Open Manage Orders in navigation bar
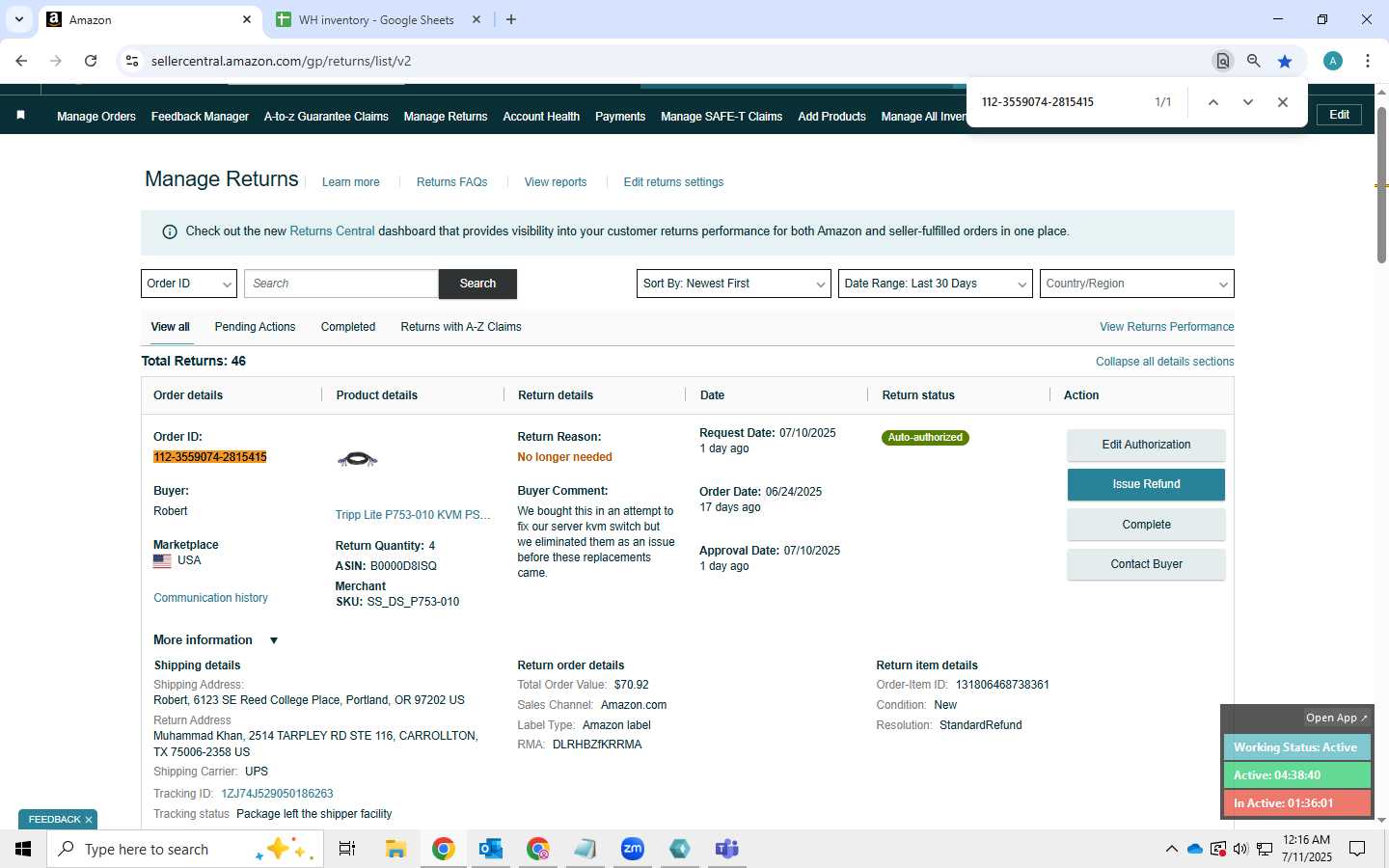Image resolution: width=1389 pixels, height=868 pixels. [x=96, y=117]
